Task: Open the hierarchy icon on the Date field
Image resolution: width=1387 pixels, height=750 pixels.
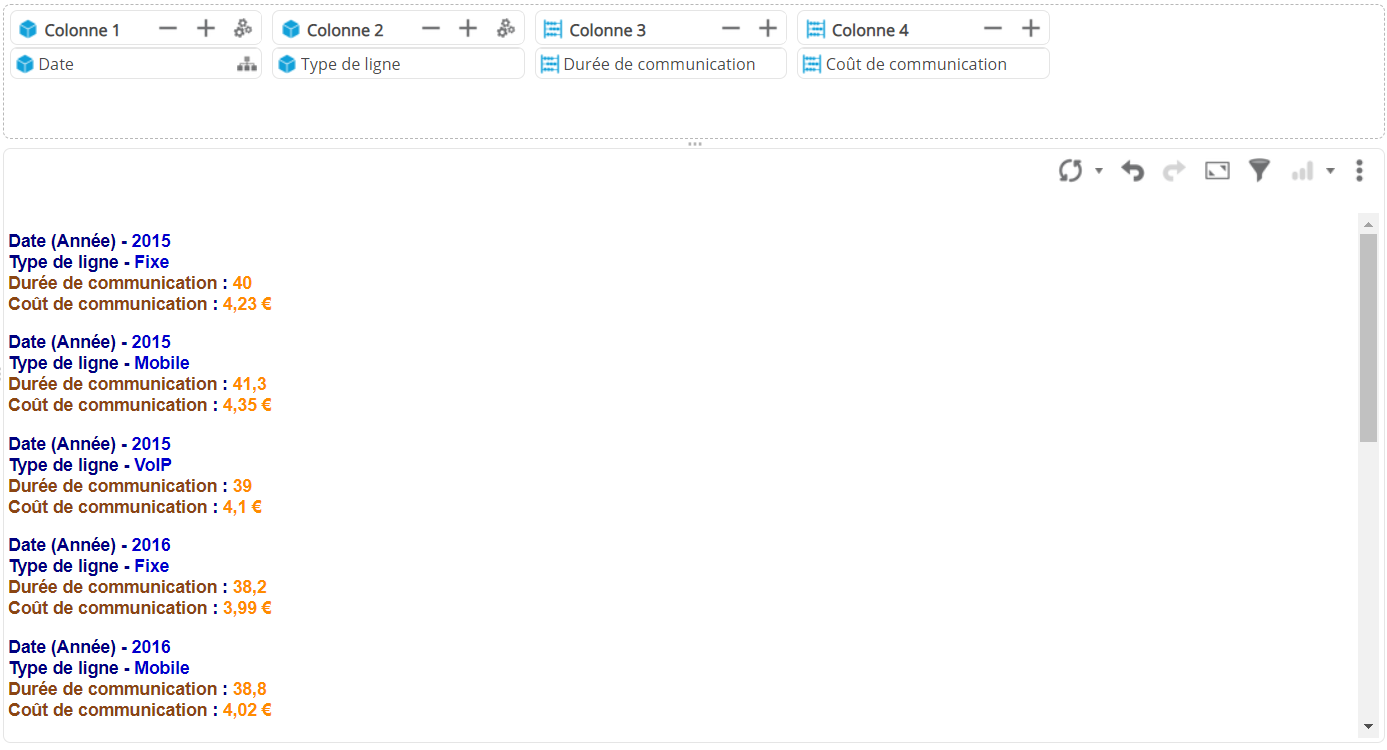Action: 246,64
